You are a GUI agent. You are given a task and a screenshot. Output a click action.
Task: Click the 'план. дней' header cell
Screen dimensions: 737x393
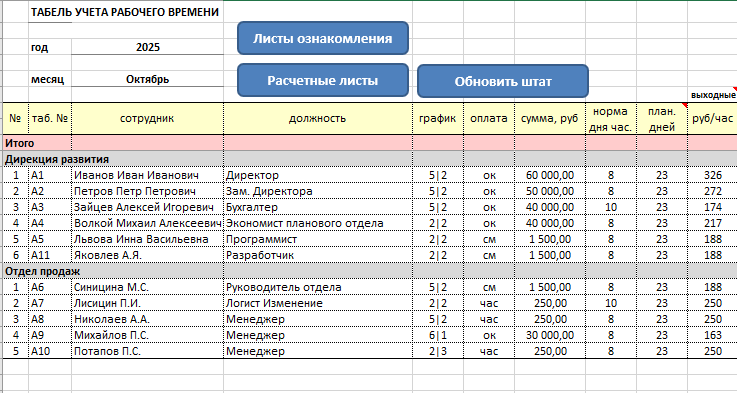662,119
